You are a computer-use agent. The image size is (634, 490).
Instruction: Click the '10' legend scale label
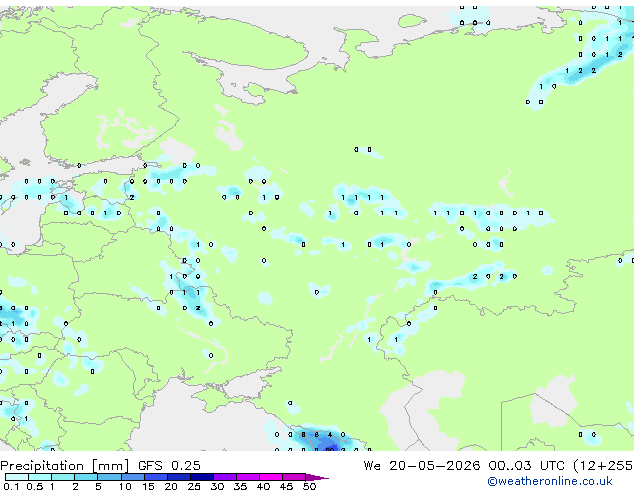tap(125, 486)
